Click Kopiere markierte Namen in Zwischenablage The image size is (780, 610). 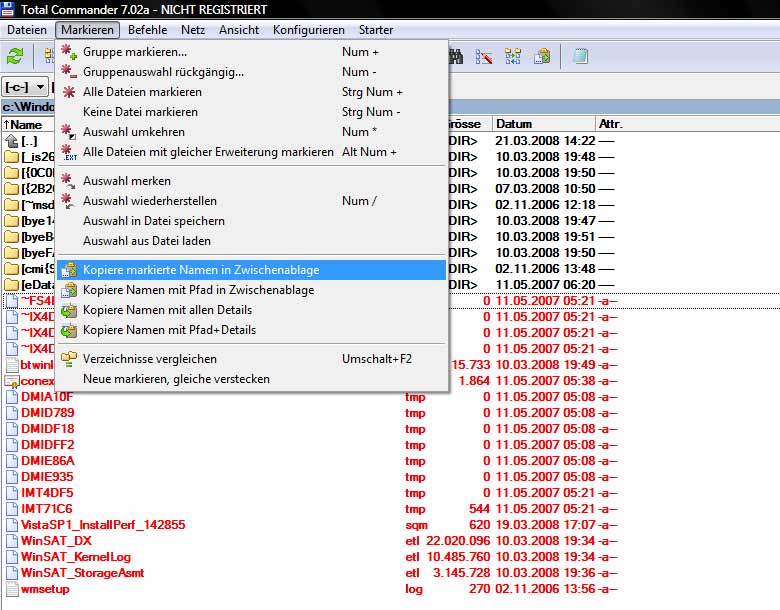pos(251,270)
